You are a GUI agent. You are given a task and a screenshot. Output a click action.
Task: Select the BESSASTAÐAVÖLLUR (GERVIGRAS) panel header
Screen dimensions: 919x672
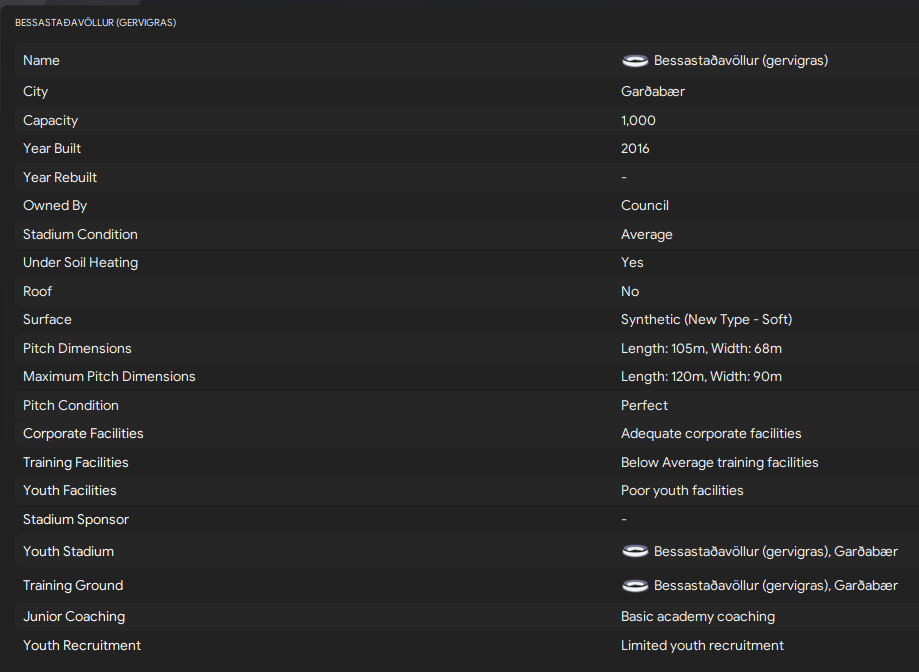click(x=95, y=22)
